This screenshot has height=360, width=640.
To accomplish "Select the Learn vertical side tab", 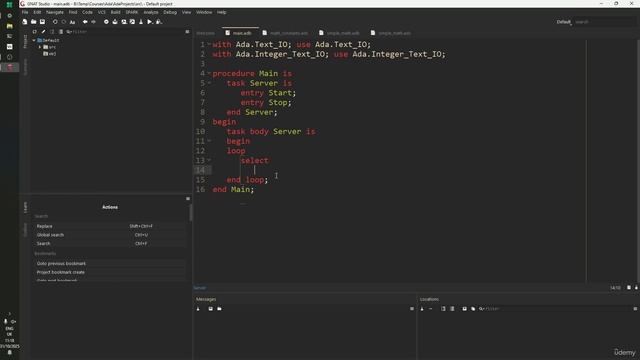I will click(25, 207).
